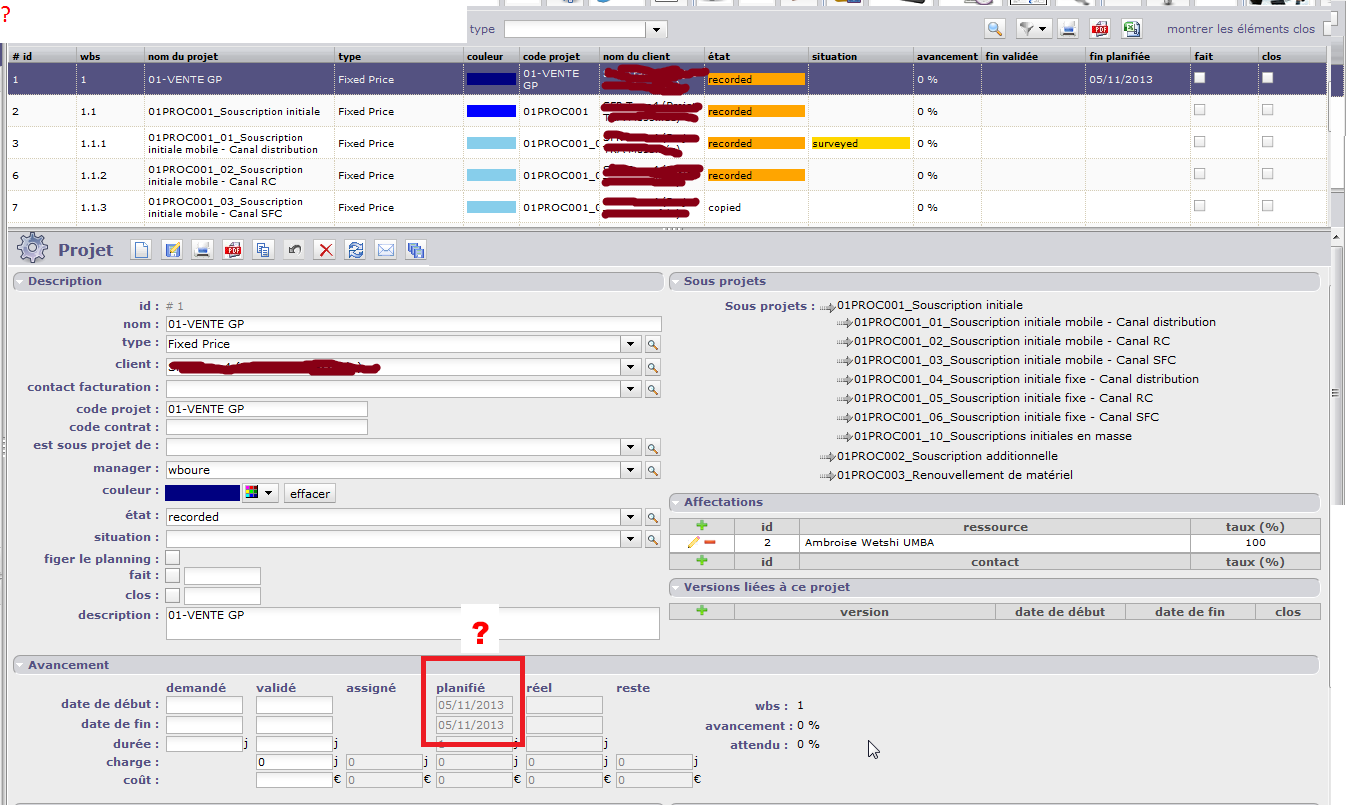Tick the 'clos' checkbox in Description
Image resolution: width=1349 pixels, height=805 pixels.
point(173,596)
